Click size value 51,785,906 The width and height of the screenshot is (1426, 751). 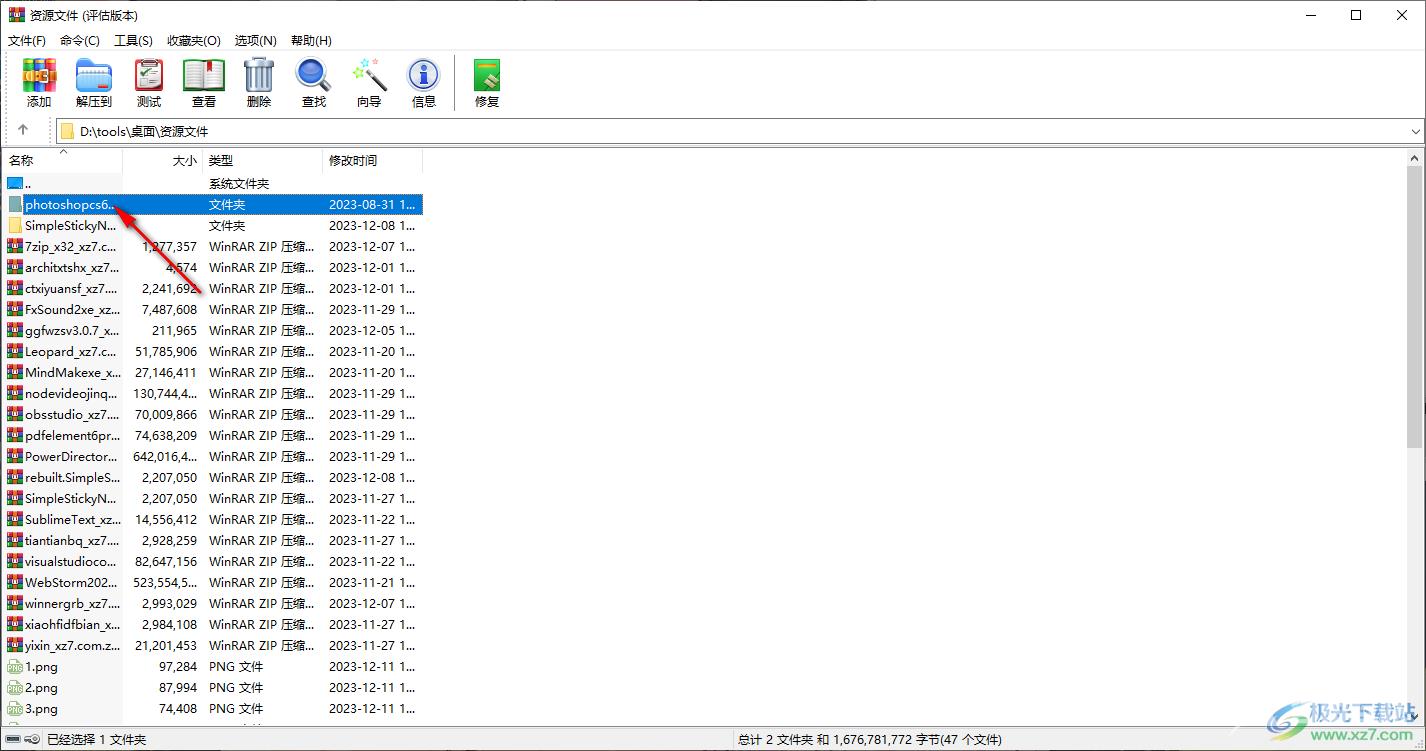(x=166, y=351)
